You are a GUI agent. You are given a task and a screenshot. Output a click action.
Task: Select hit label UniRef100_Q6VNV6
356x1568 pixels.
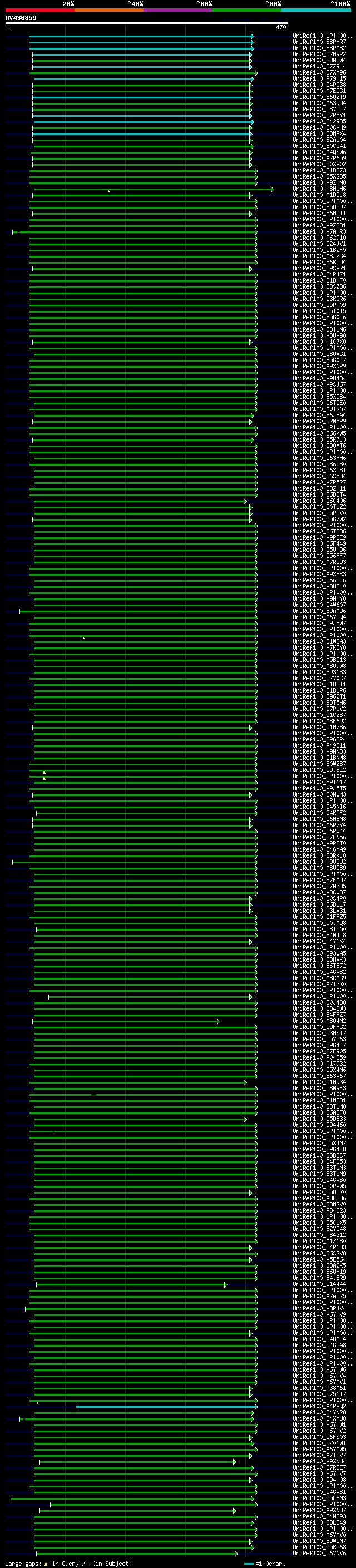[319, 1553]
